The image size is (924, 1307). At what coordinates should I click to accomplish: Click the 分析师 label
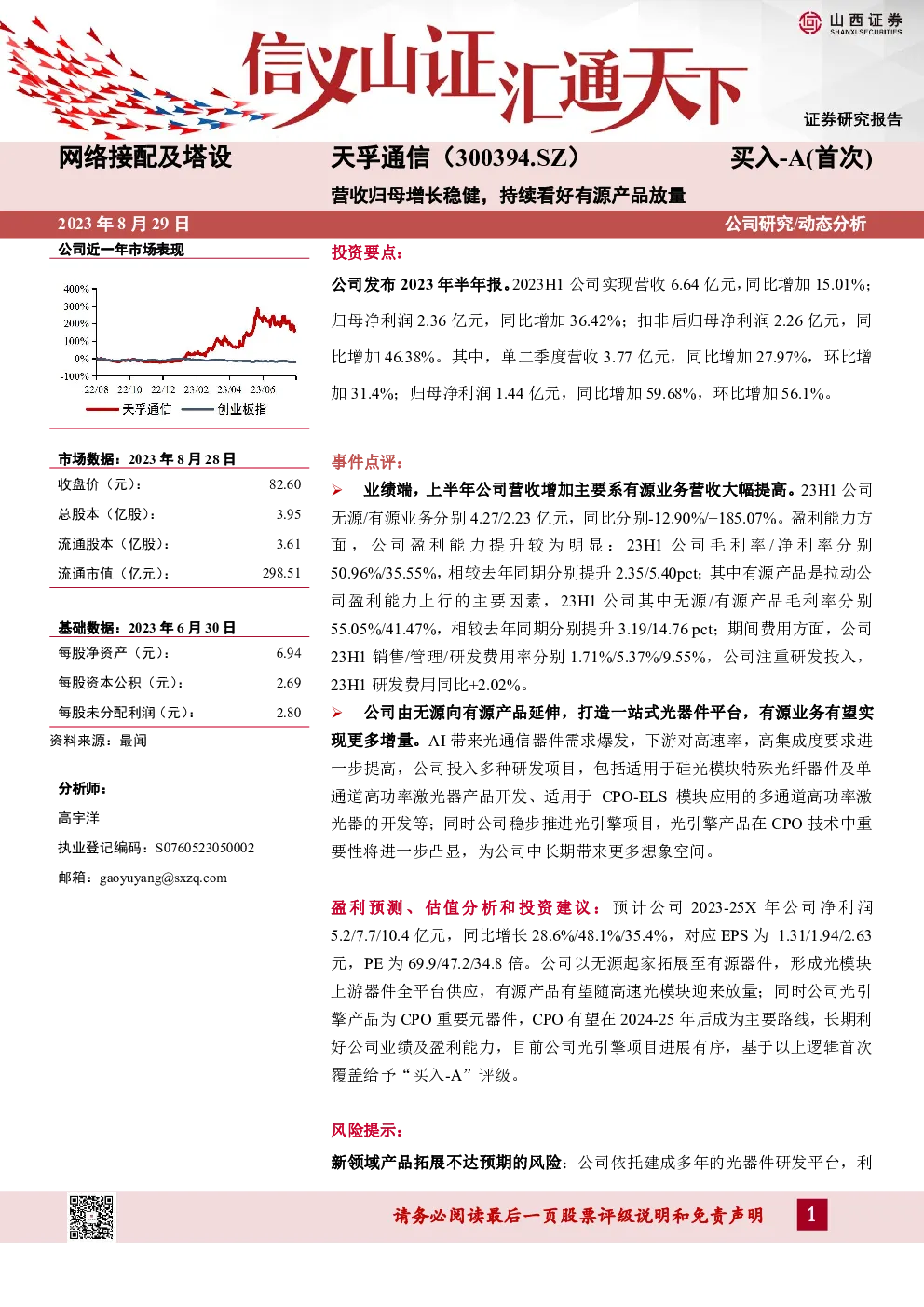(x=83, y=788)
